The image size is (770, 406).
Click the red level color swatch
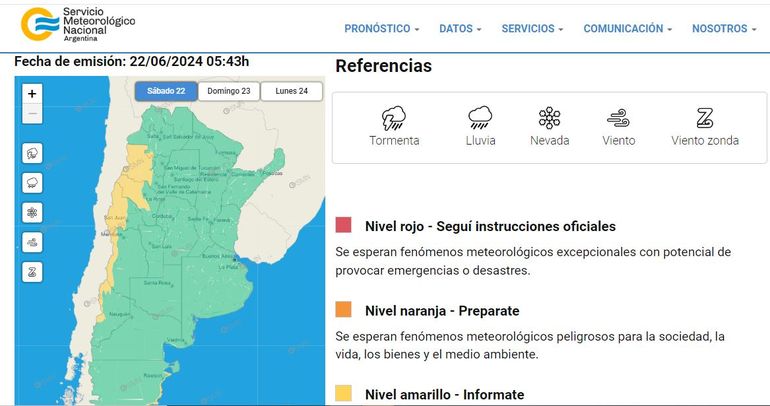tap(344, 226)
